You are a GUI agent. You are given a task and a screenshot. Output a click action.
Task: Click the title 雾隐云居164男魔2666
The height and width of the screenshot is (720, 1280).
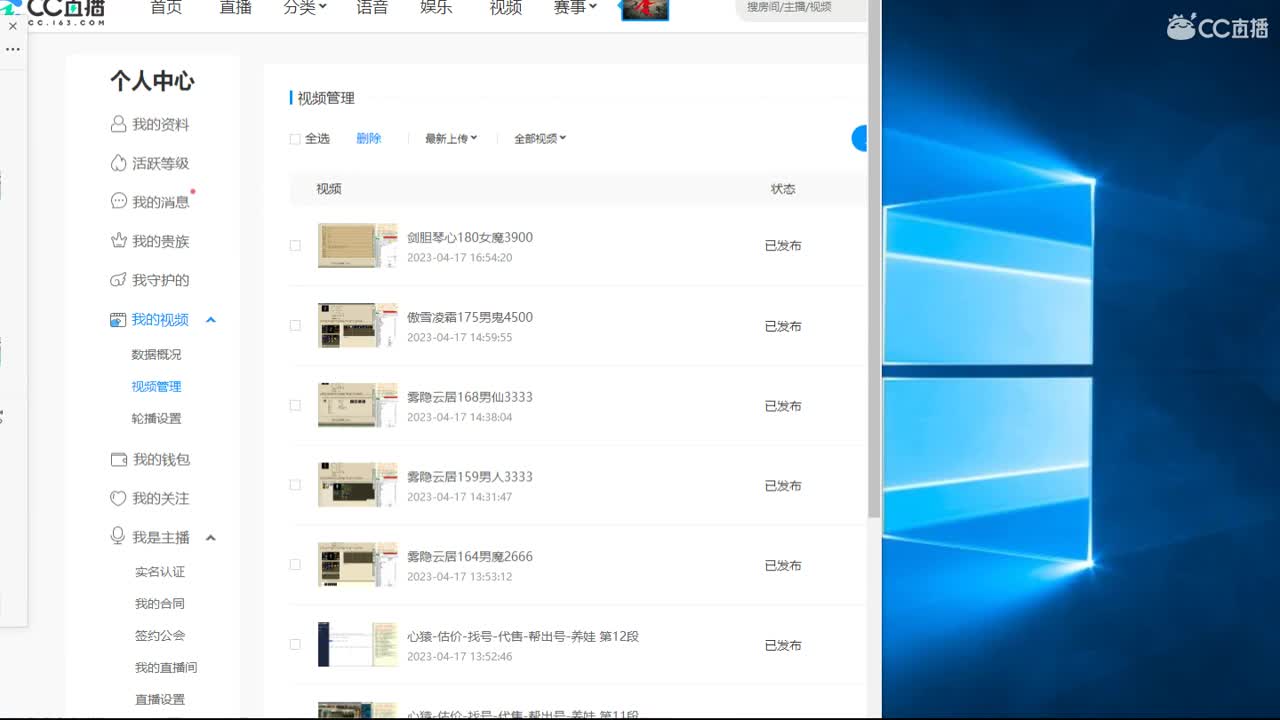pyautogui.click(x=470, y=557)
